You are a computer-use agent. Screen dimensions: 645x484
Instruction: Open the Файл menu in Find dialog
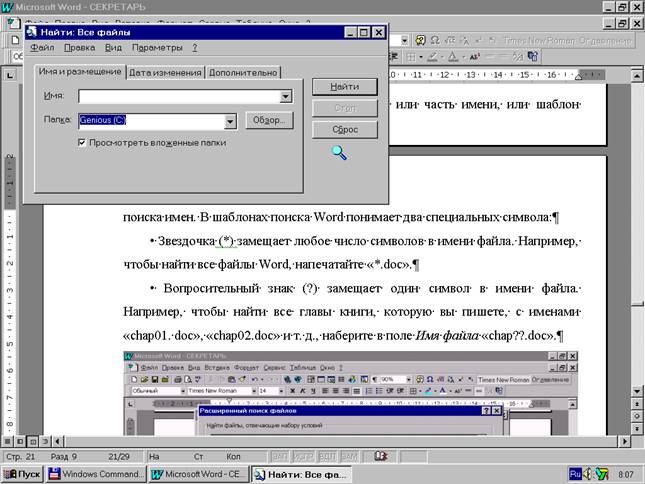click(42, 47)
